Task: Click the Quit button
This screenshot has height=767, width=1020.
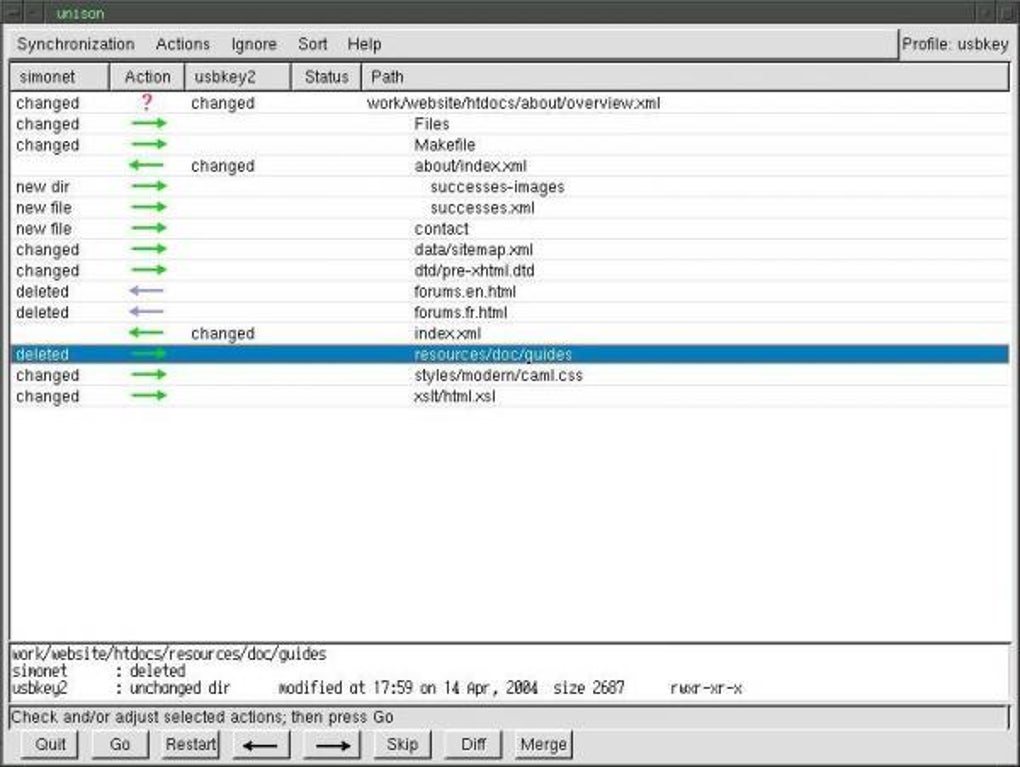Action: click(49, 744)
